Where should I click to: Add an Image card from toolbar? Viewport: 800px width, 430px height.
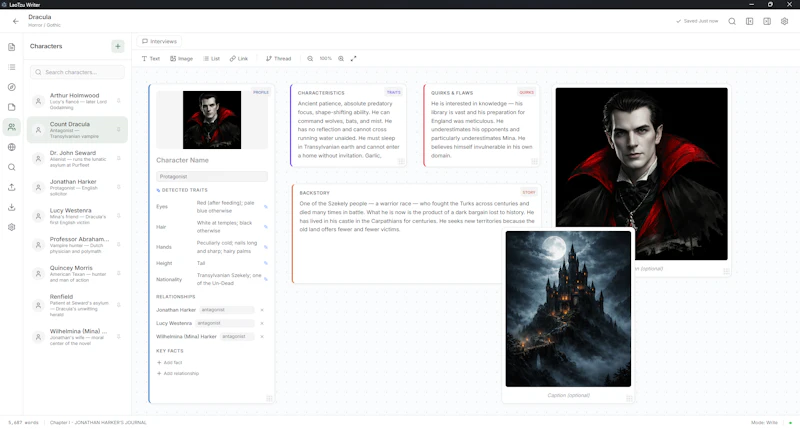coord(182,59)
